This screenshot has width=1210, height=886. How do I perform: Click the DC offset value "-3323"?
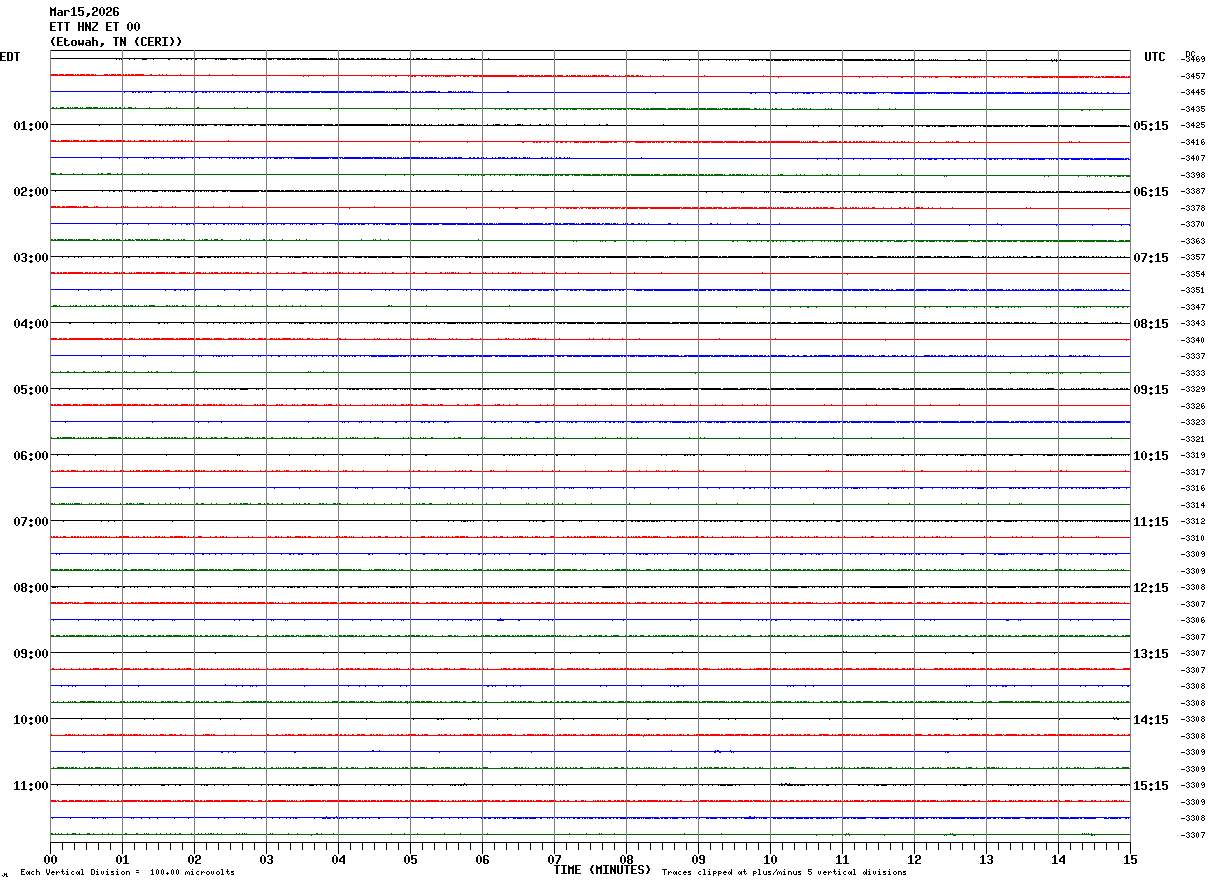[1192, 423]
